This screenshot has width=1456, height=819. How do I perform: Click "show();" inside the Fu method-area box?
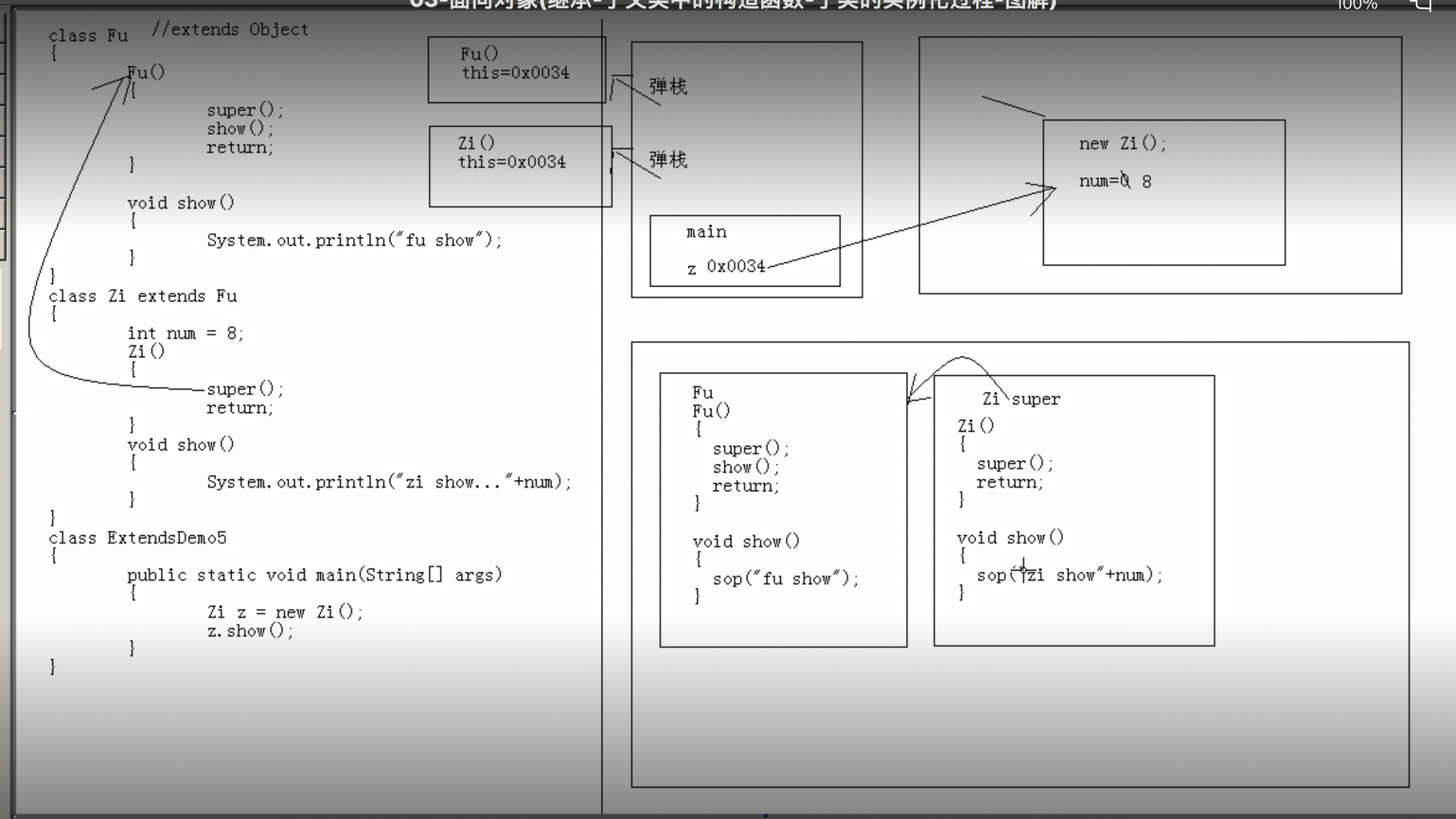(x=746, y=468)
